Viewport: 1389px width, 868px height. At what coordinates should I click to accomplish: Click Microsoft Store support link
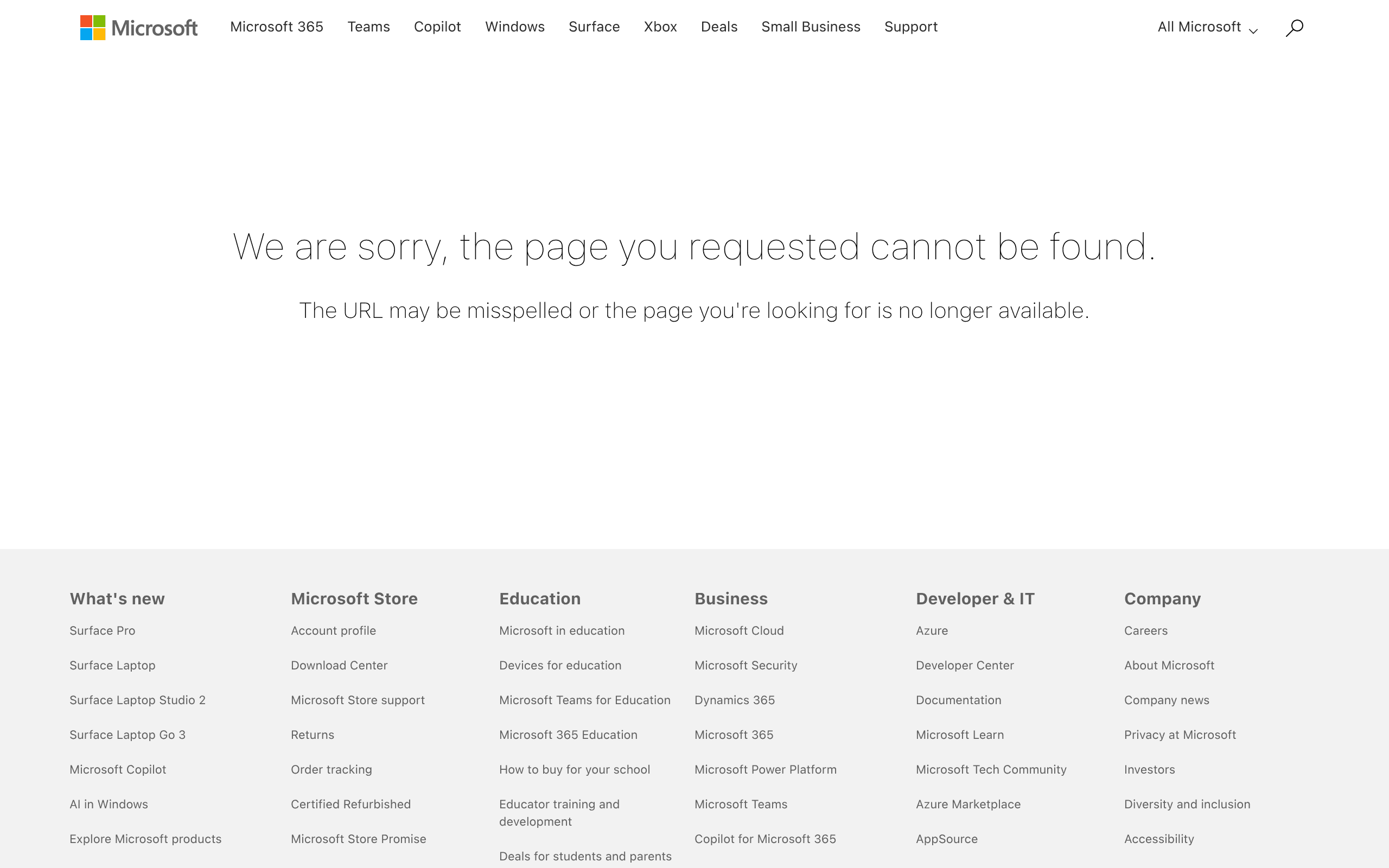[358, 700]
